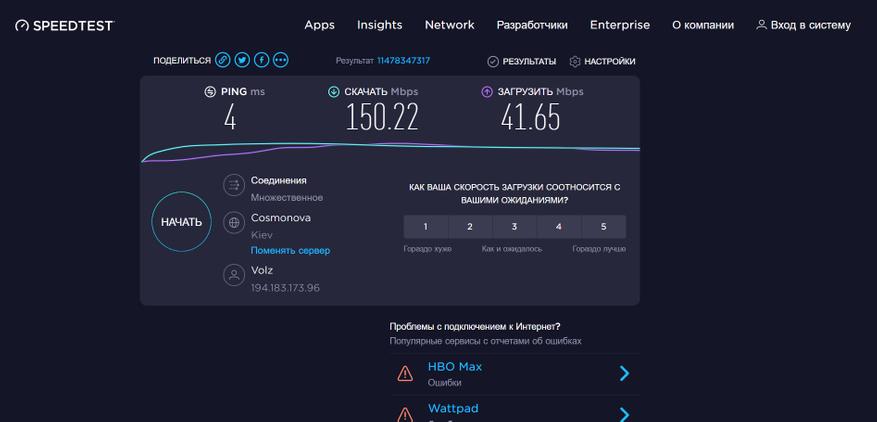Click the user icon beside Вход в систему
This screenshot has height=422, width=877.
761,25
